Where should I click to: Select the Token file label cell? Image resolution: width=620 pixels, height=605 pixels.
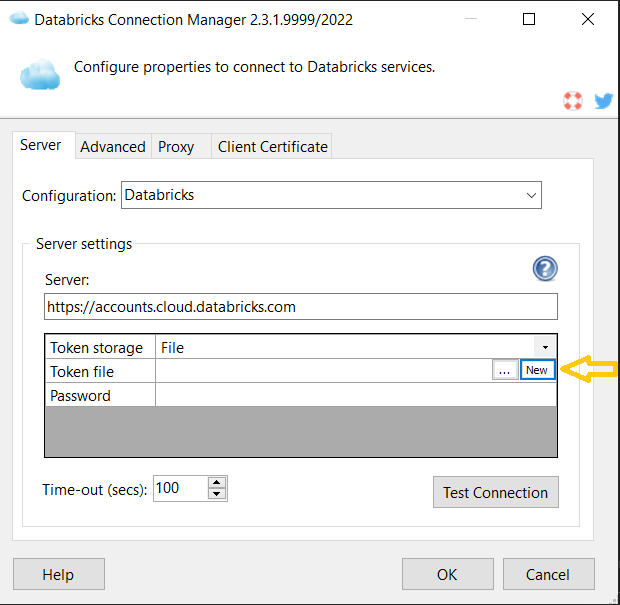click(100, 371)
